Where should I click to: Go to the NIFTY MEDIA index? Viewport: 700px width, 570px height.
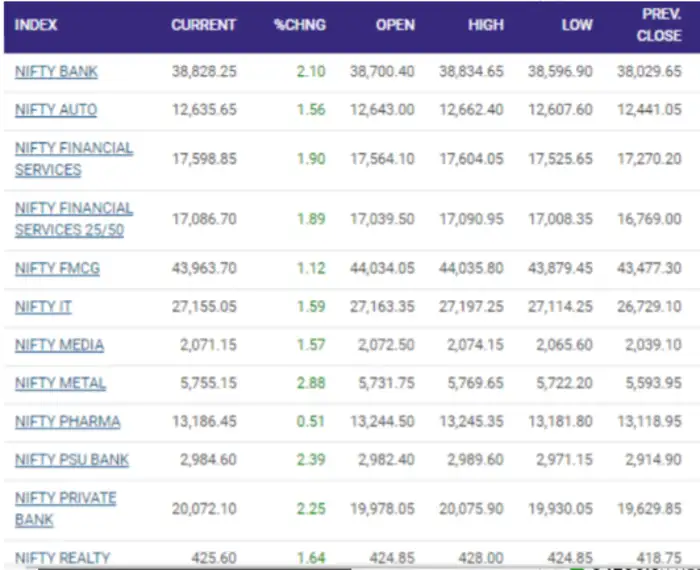pos(59,345)
